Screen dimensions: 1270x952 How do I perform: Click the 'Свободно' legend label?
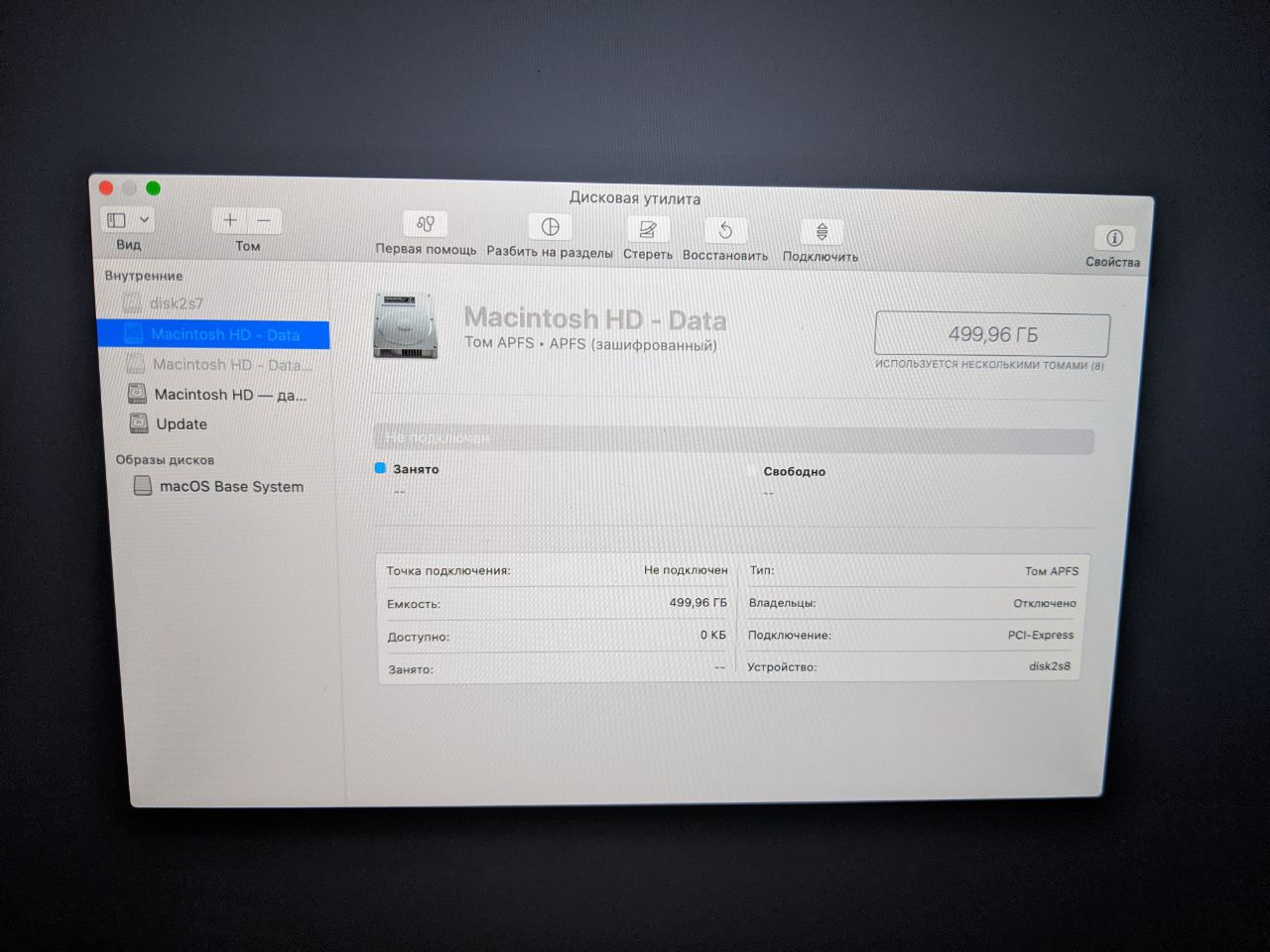pyautogui.click(x=794, y=472)
